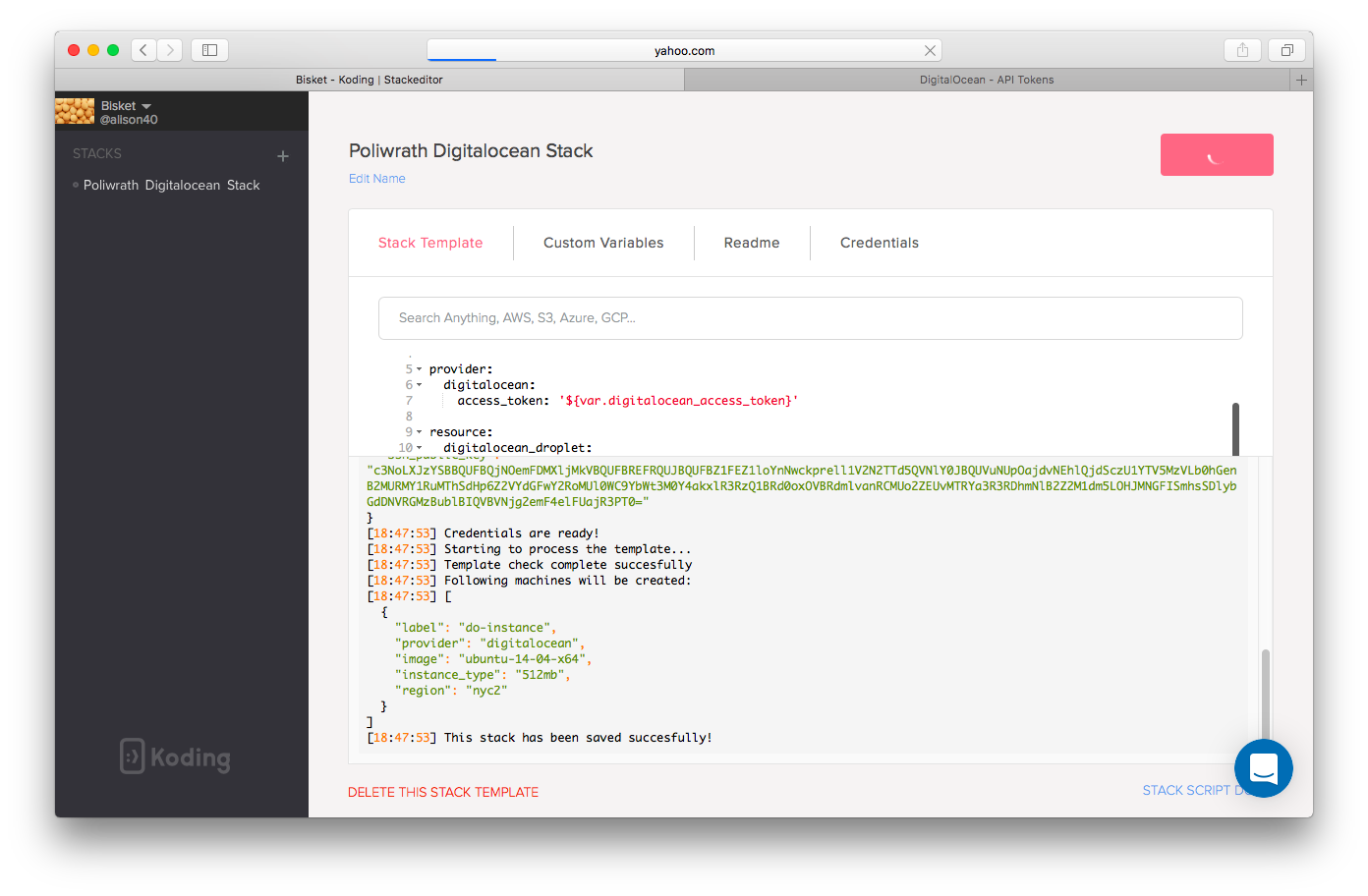Viewport: 1368px width, 896px height.
Task: Collapse the digitalocean fold arrow on line 6
Action: [419, 385]
